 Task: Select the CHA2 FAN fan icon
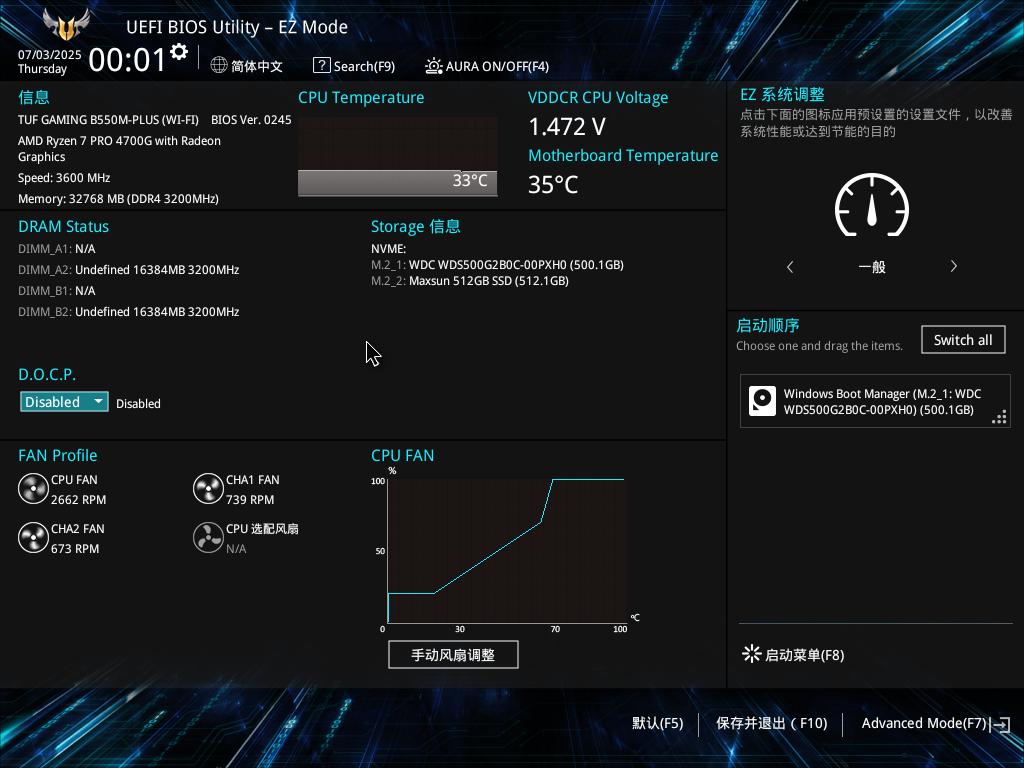[x=33, y=537]
